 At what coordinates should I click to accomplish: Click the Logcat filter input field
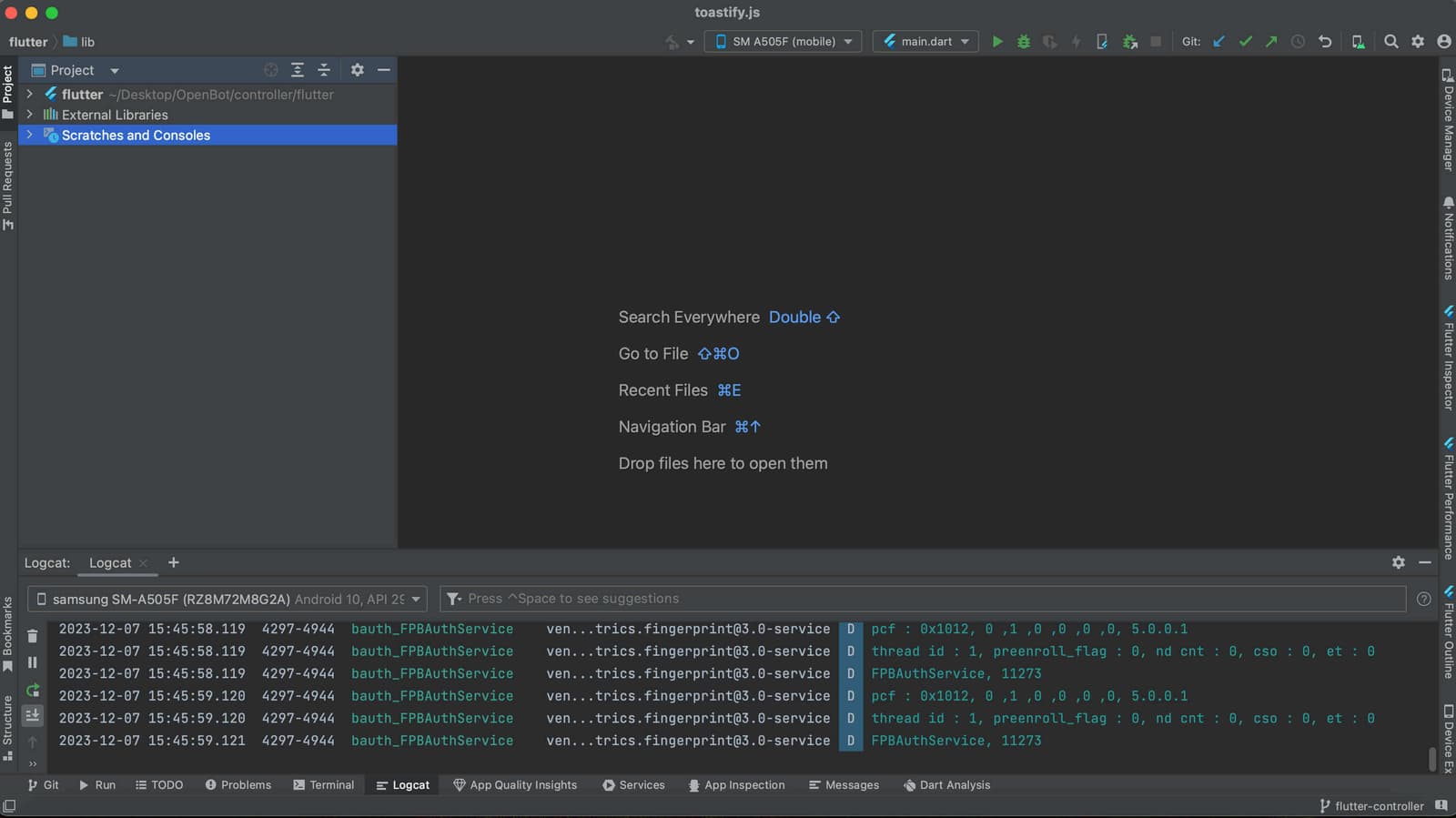pyautogui.click(x=923, y=599)
